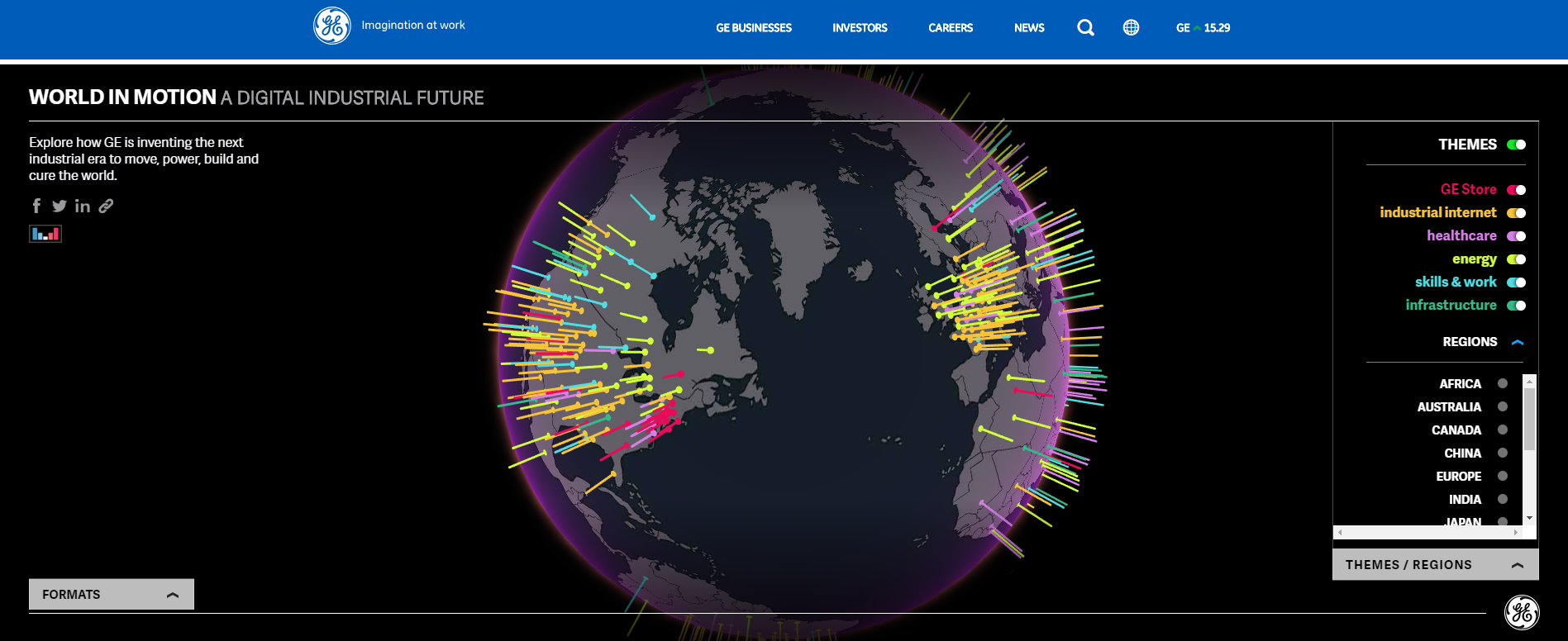This screenshot has height=641, width=1568.
Task: Toggle the industrial internet switch
Action: pos(1516,213)
